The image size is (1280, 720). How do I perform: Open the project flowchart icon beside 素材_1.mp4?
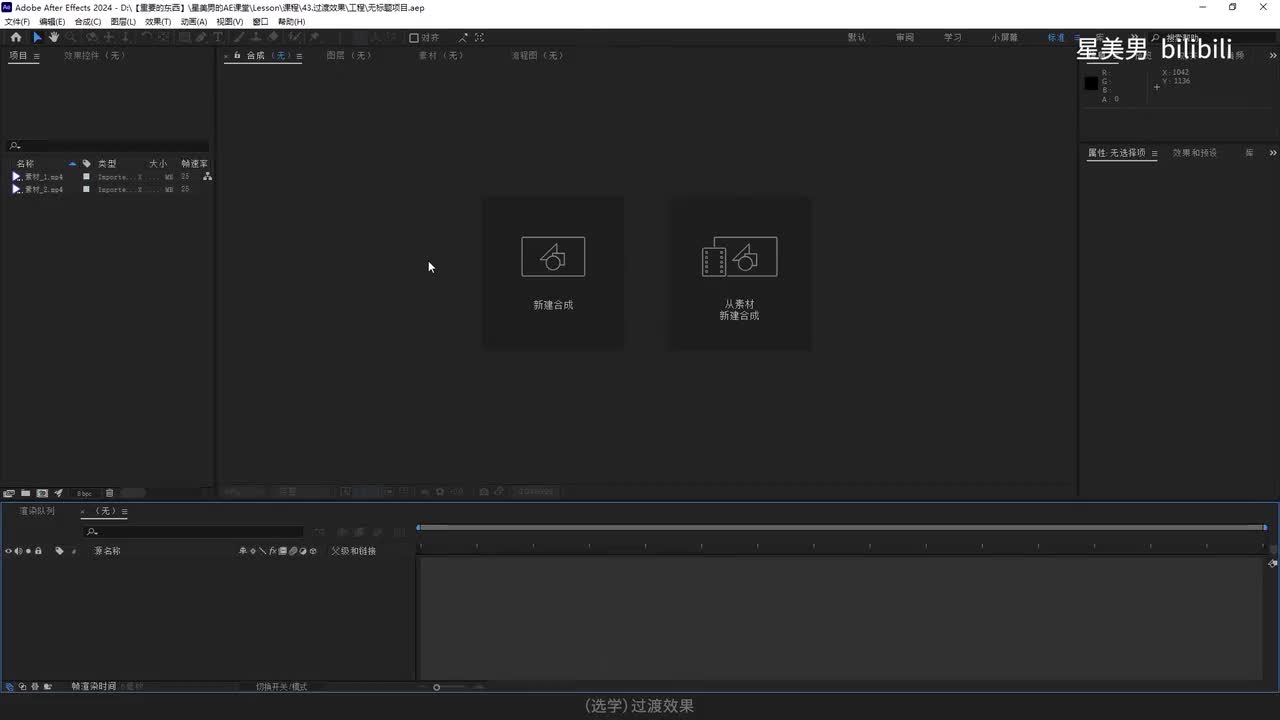207,177
